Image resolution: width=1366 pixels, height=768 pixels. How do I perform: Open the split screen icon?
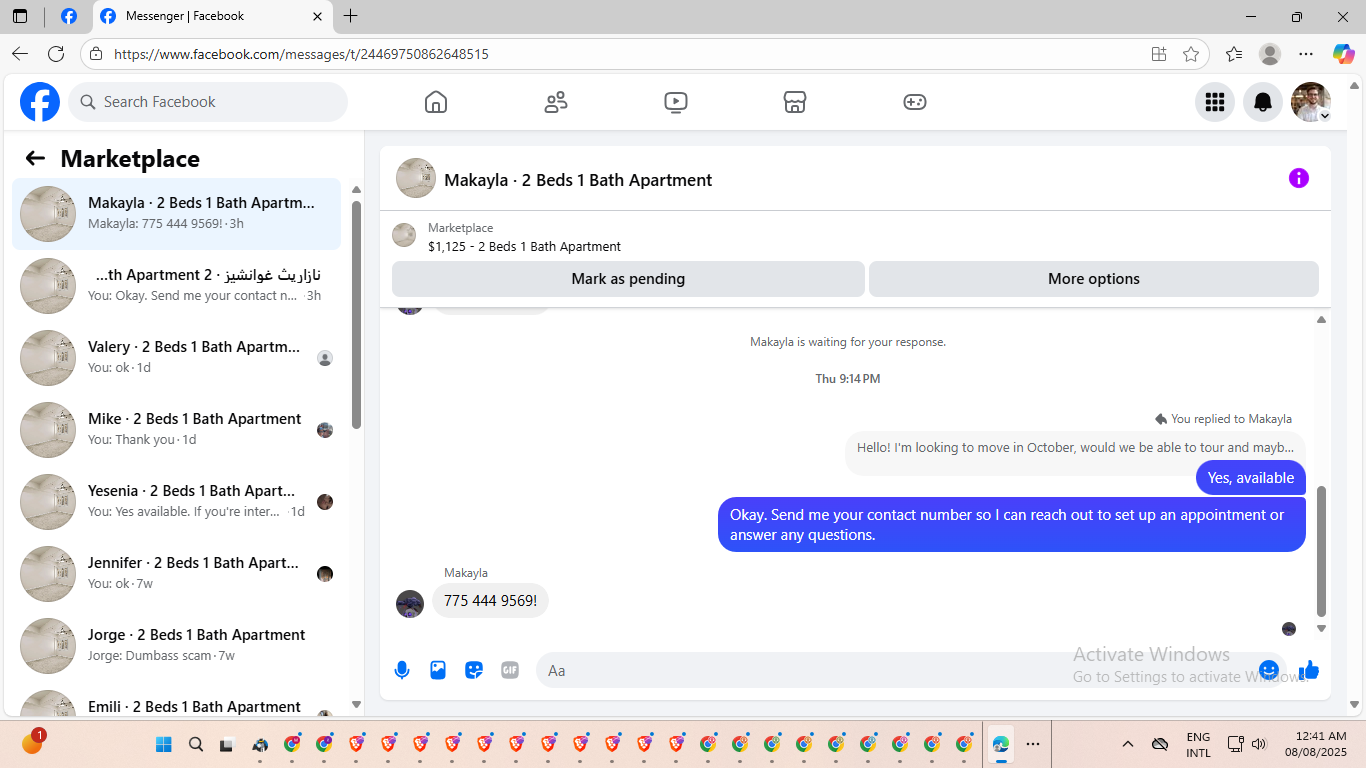(x=1159, y=54)
